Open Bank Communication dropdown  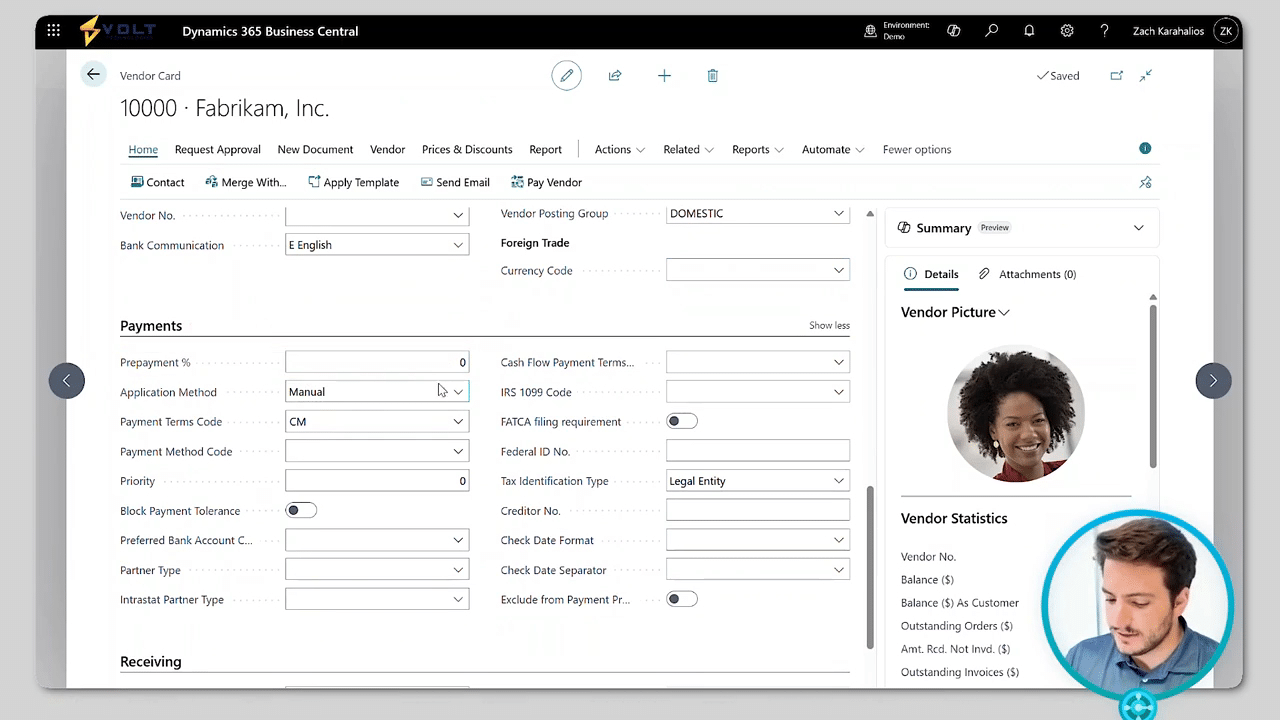pos(458,245)
